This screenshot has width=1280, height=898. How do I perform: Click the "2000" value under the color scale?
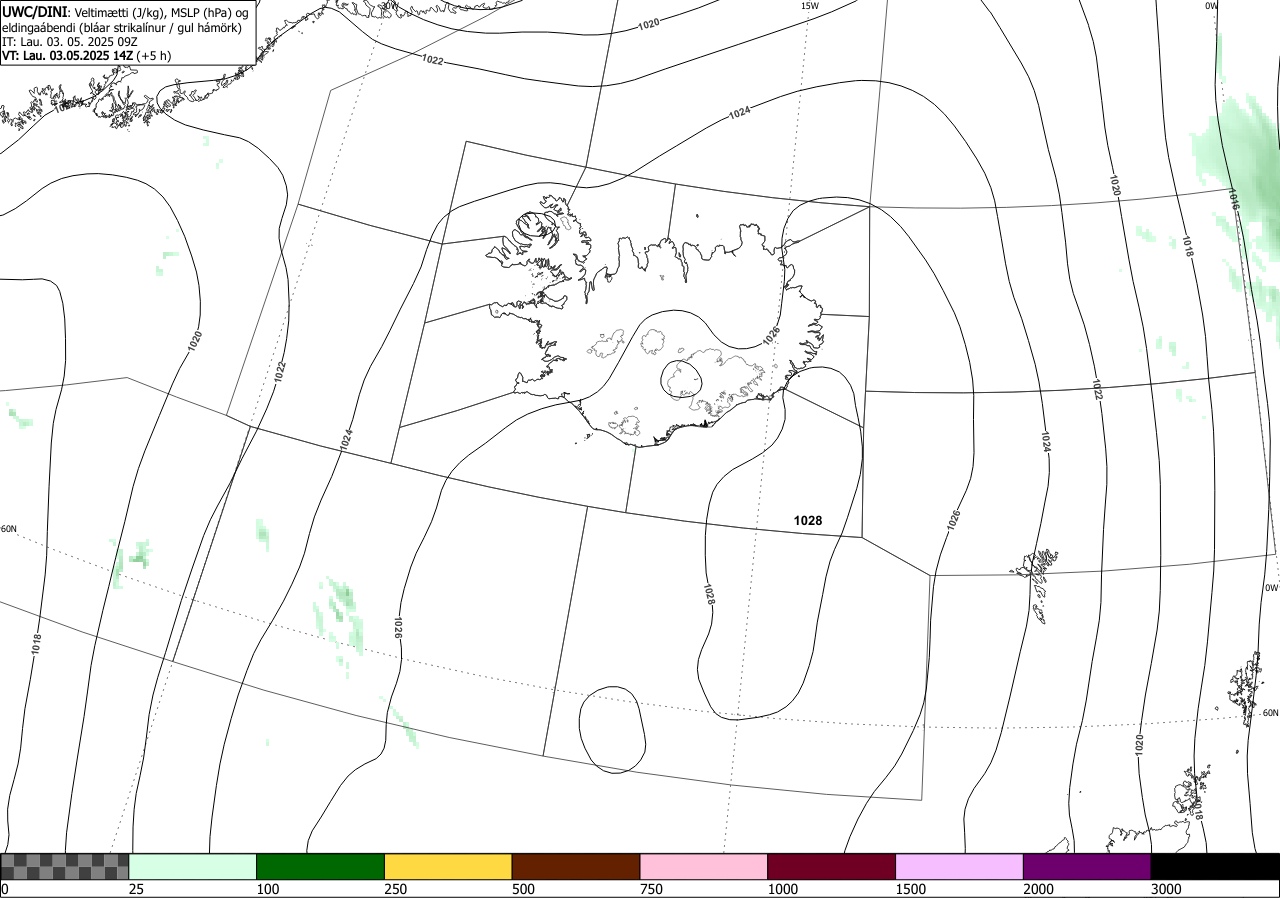pyautogui.click(x=1039, y=889)
